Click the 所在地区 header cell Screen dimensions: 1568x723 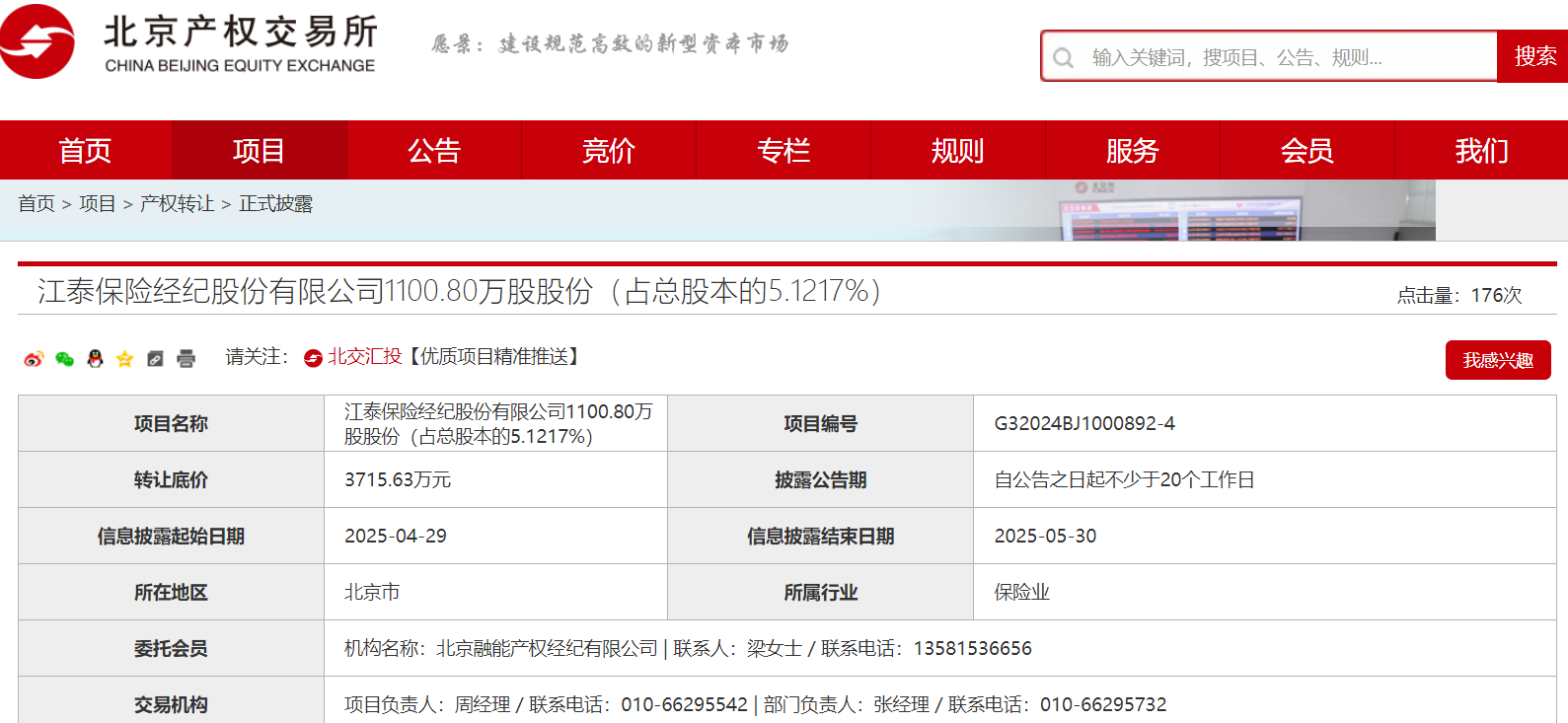pyautogui.click(x=171, y=592)
